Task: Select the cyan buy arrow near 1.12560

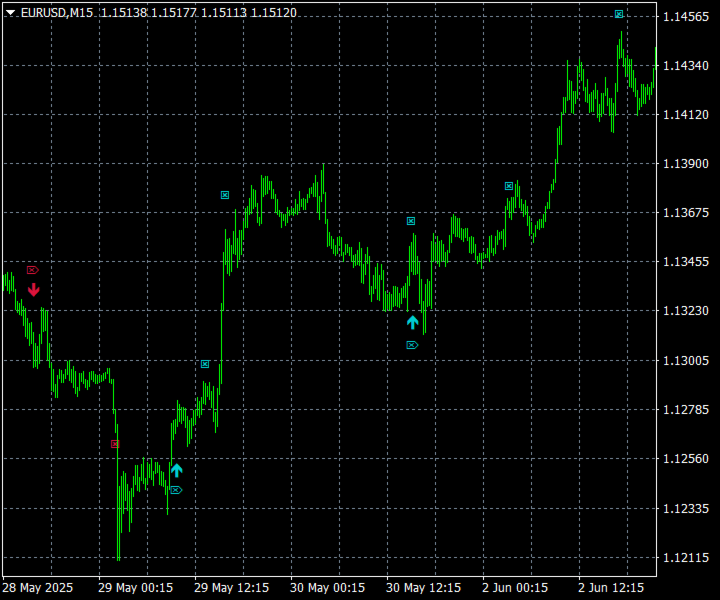Action: [x=177, y=471]
